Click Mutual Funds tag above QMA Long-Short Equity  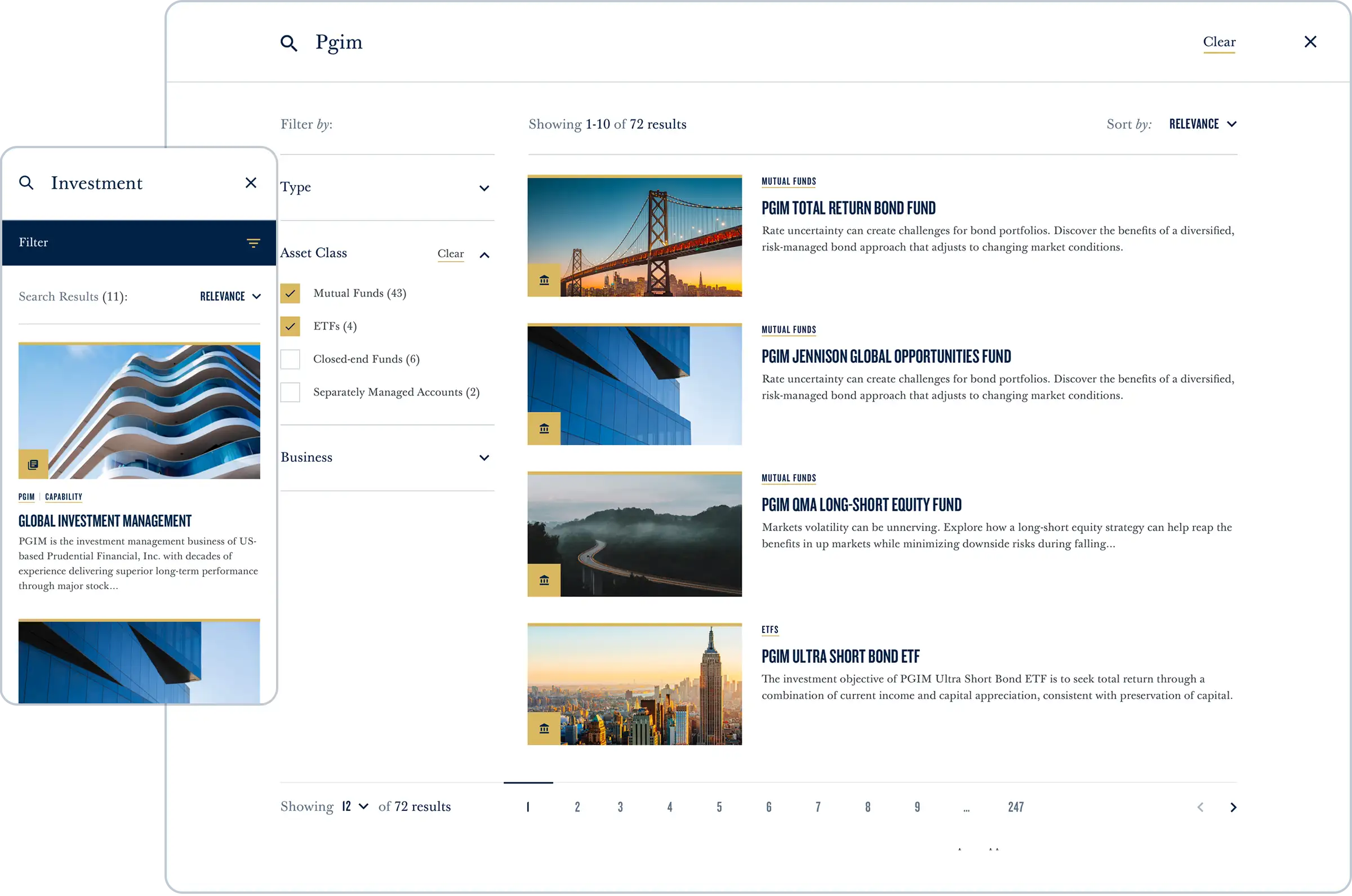(x=789, y=479)
